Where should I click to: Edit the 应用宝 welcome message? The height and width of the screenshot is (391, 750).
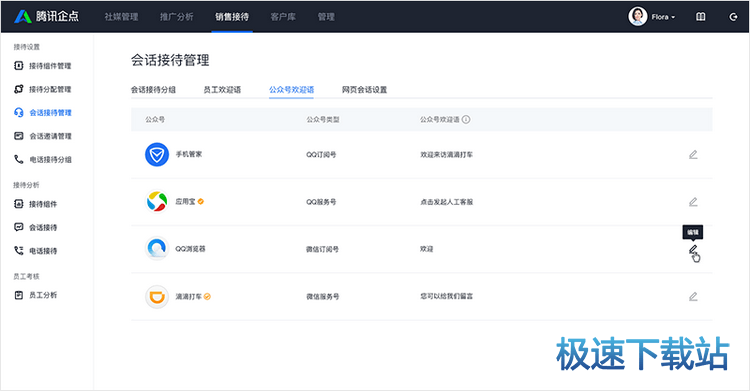pyautogui.click(x=693, y=202)
